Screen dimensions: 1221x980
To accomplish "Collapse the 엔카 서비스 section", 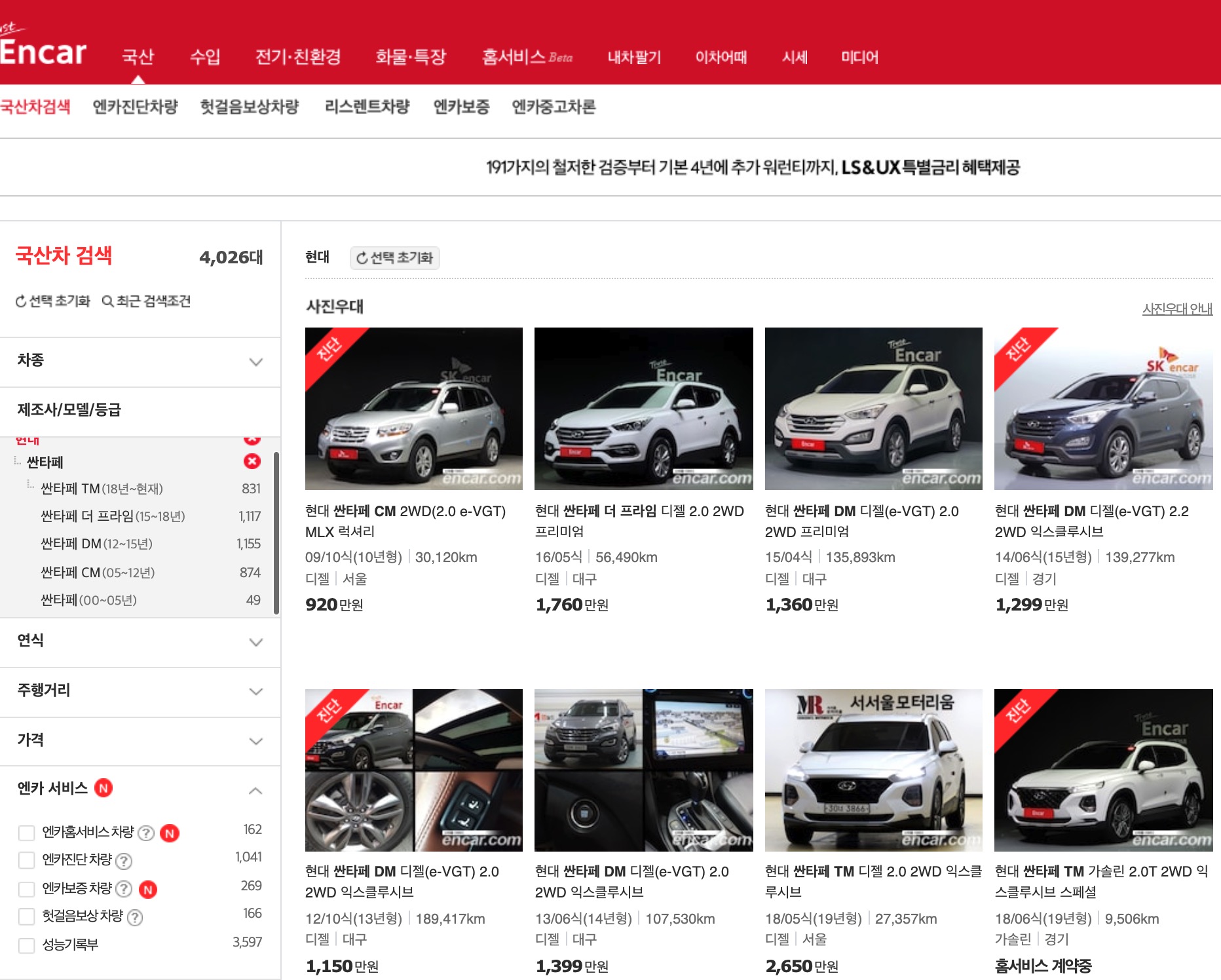I will pyautogui.click(x=255, y=791).
